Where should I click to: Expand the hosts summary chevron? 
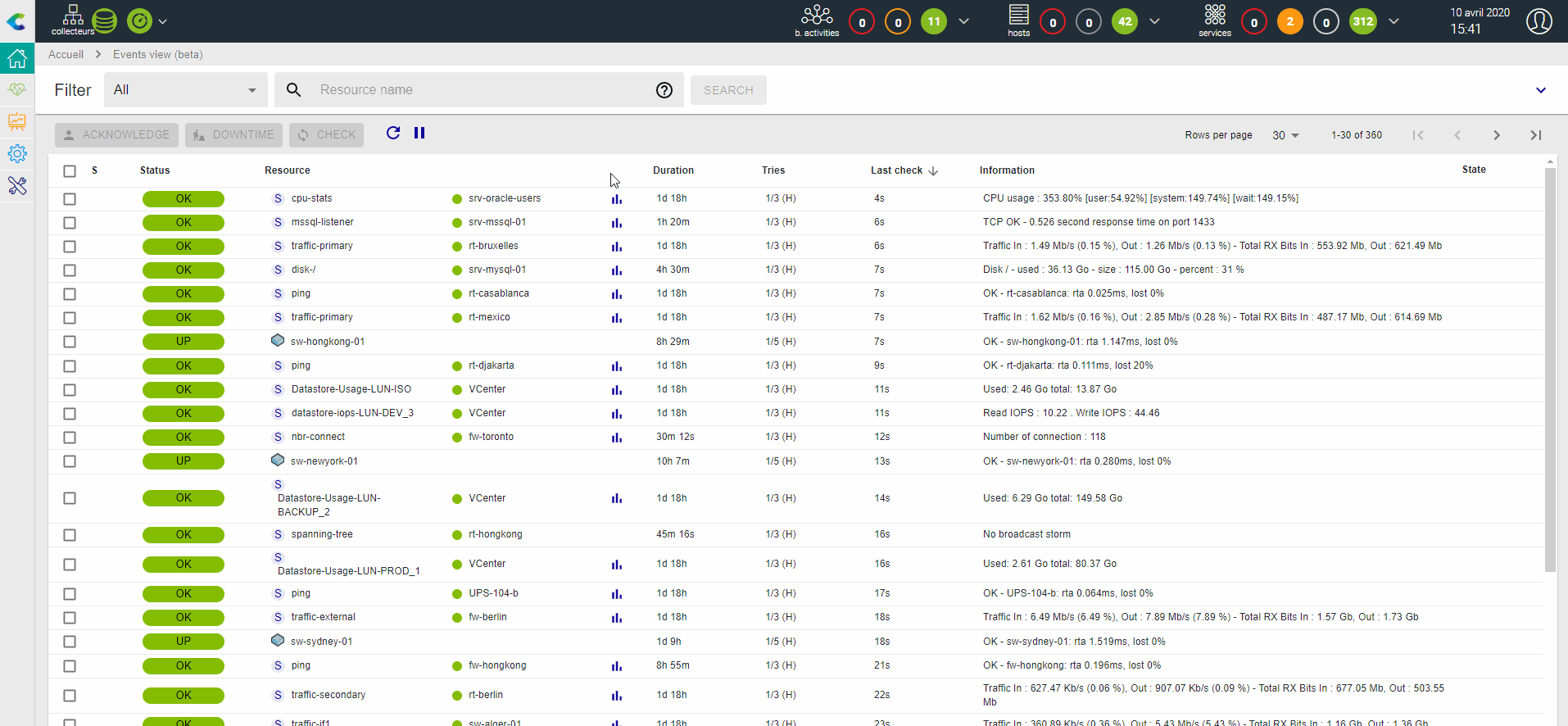[x=1155, y=21]
